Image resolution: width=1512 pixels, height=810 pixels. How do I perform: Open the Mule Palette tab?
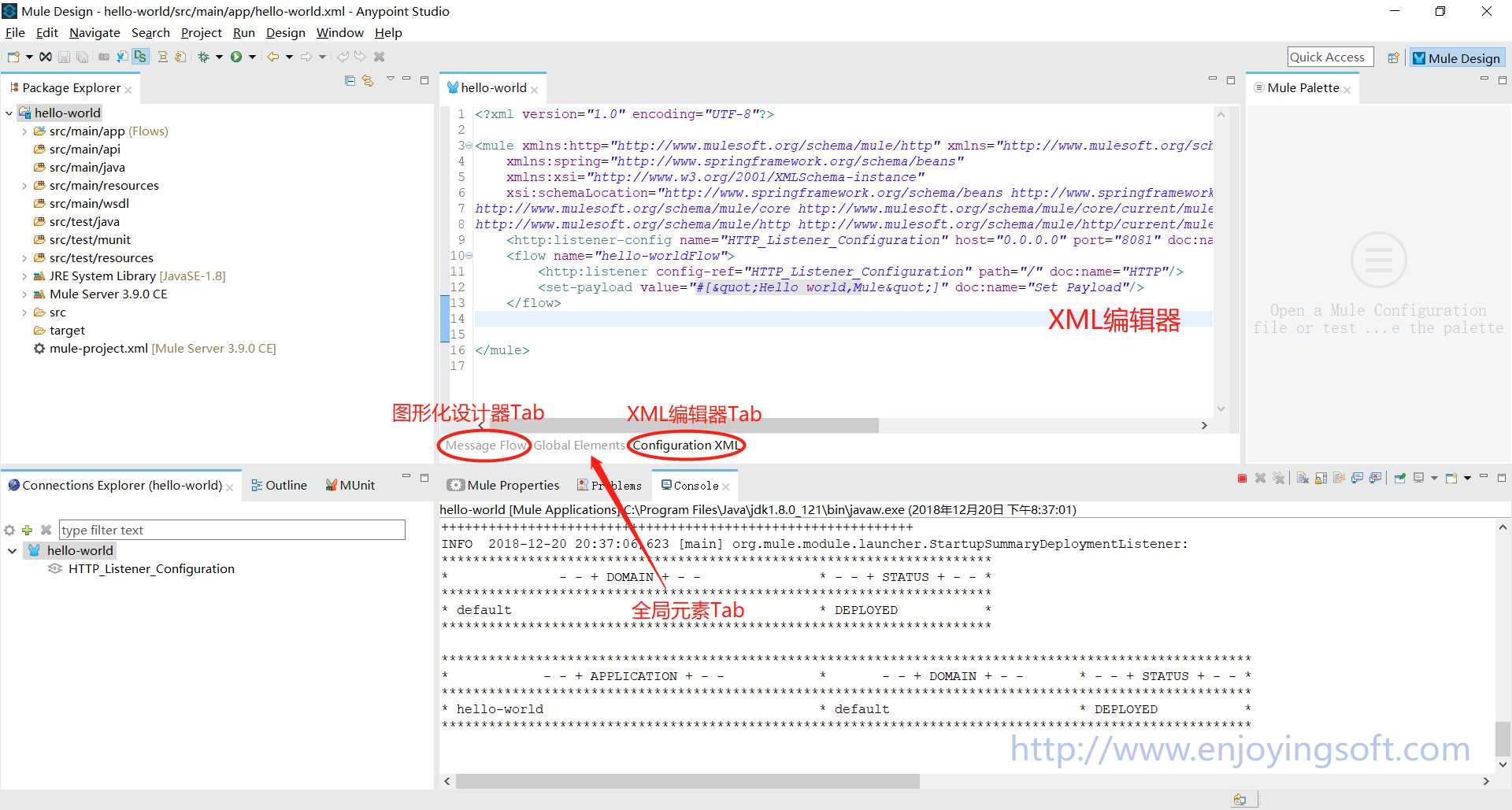[1303, 87]
